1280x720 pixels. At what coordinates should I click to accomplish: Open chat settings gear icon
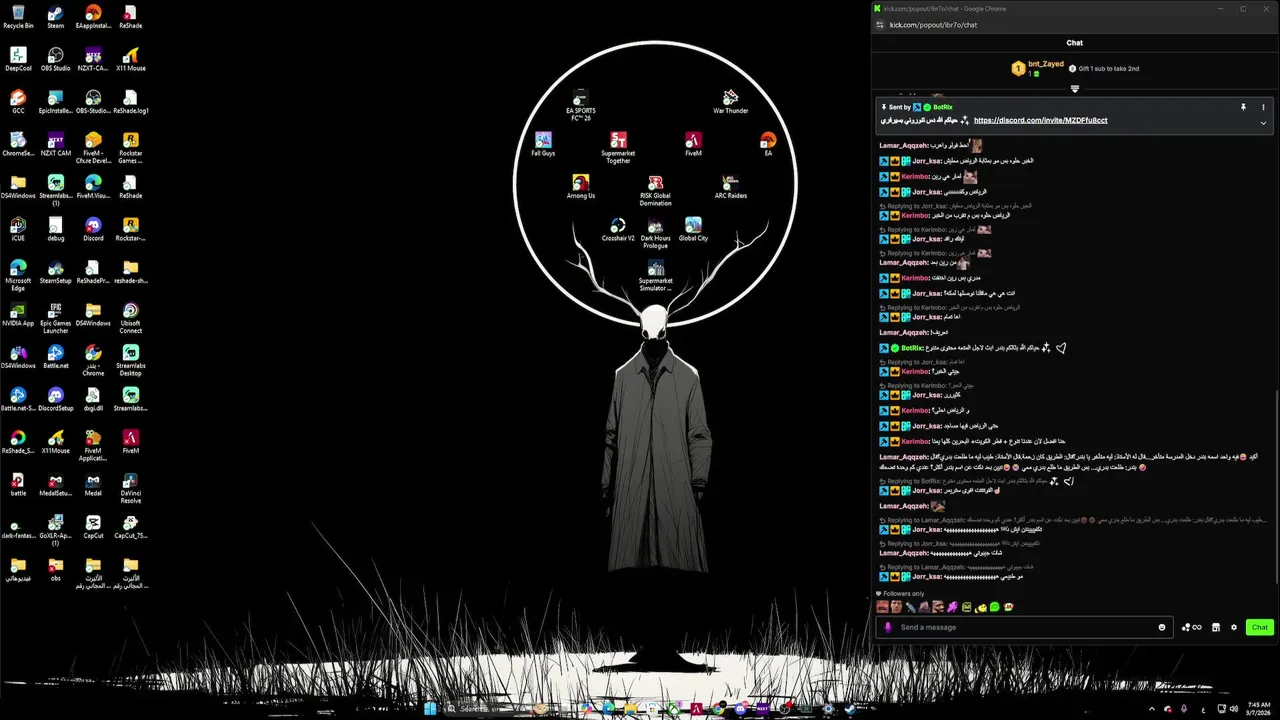1234,627
